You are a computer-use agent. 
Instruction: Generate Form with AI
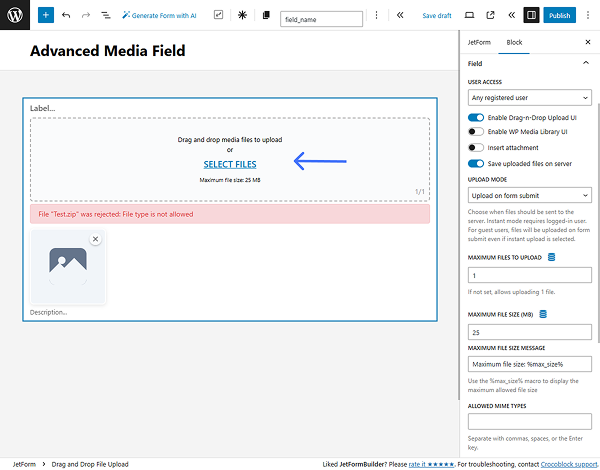pos(159,15)
